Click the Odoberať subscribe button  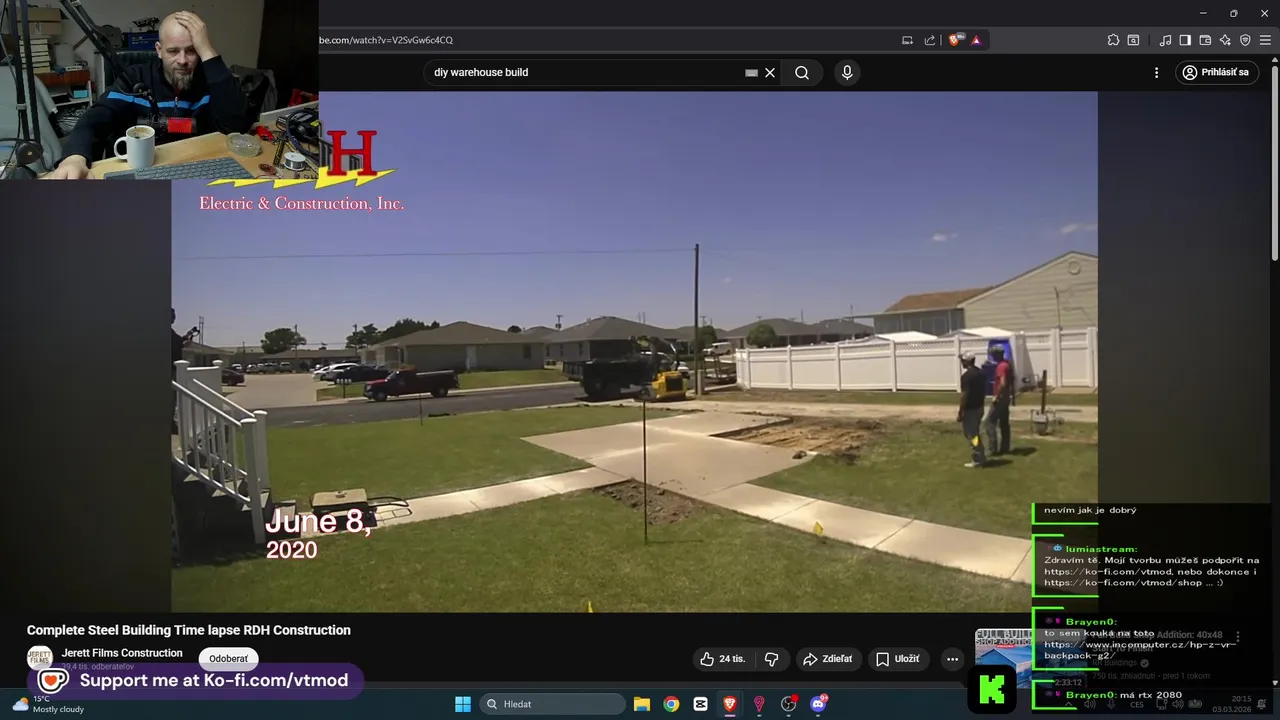click(229, 659)
